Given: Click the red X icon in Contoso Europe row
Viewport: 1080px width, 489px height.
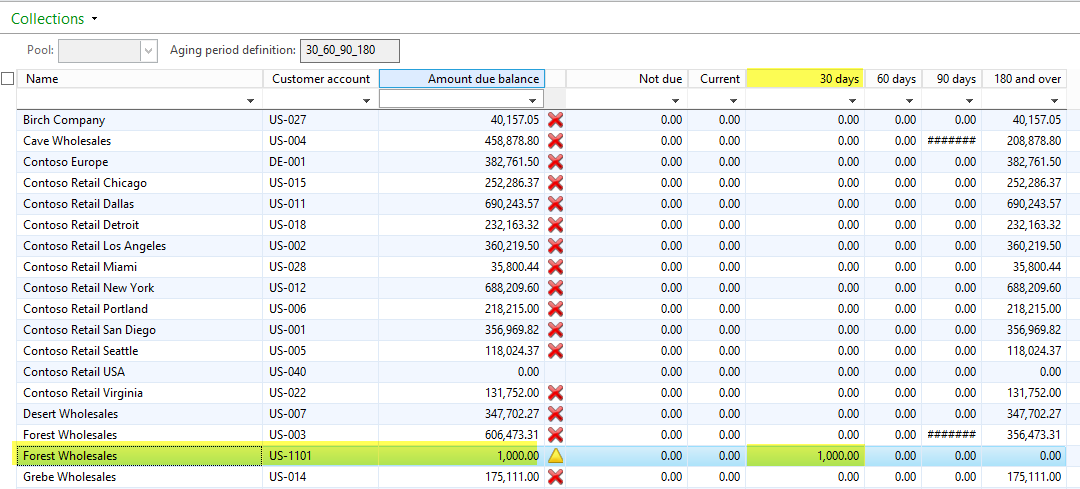Looking at the screenshot, I should tap(556, 162).
